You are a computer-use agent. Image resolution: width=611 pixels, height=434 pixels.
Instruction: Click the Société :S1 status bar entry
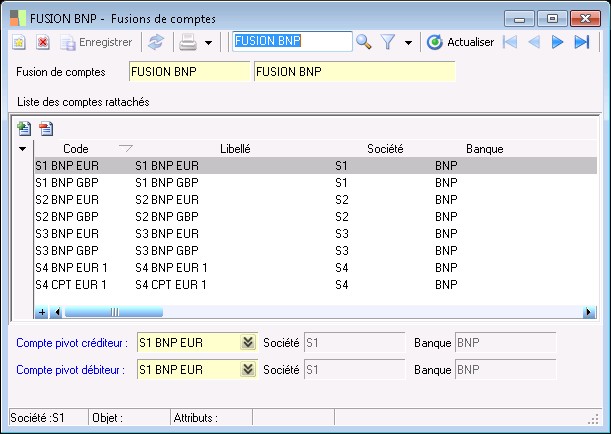click(x=48, y=418)
